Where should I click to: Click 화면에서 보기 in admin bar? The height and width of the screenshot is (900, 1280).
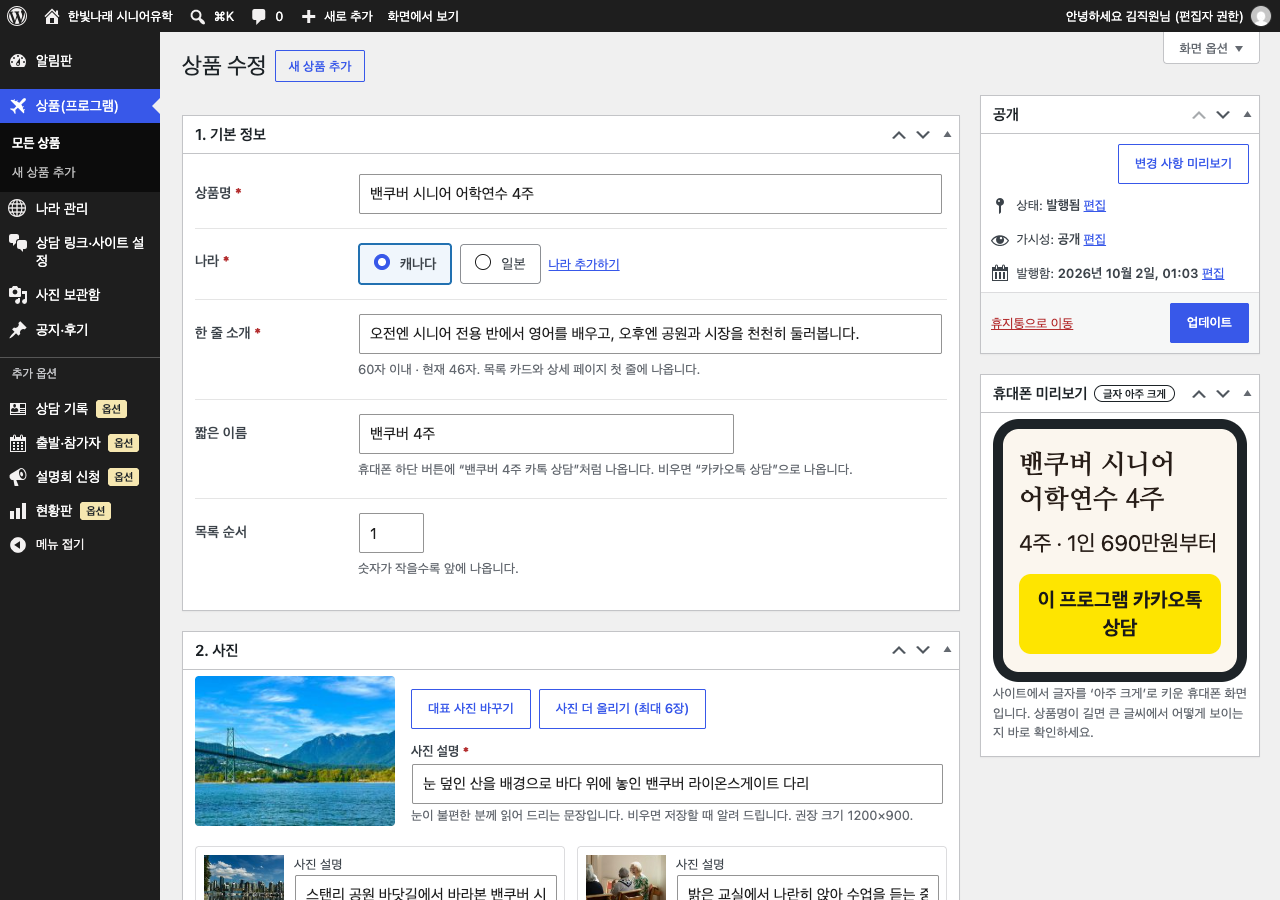click(x=423, y=16)
